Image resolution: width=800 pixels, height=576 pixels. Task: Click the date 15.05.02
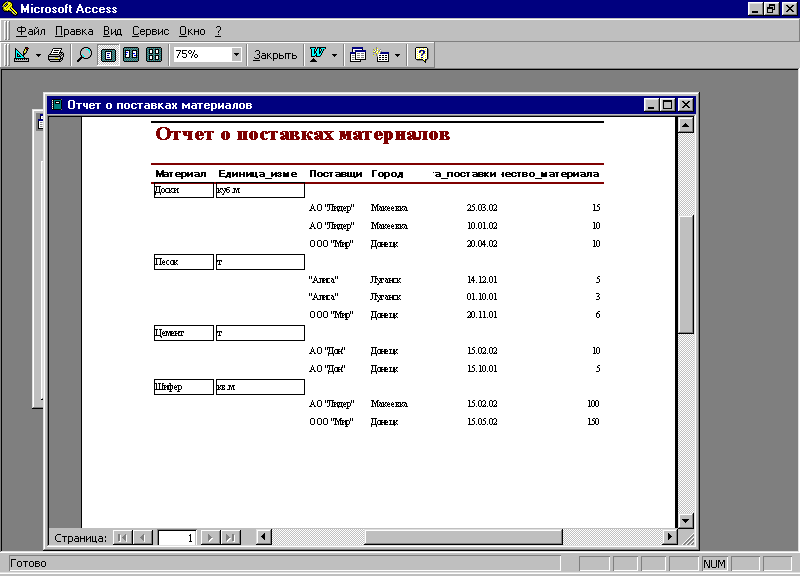482,422
